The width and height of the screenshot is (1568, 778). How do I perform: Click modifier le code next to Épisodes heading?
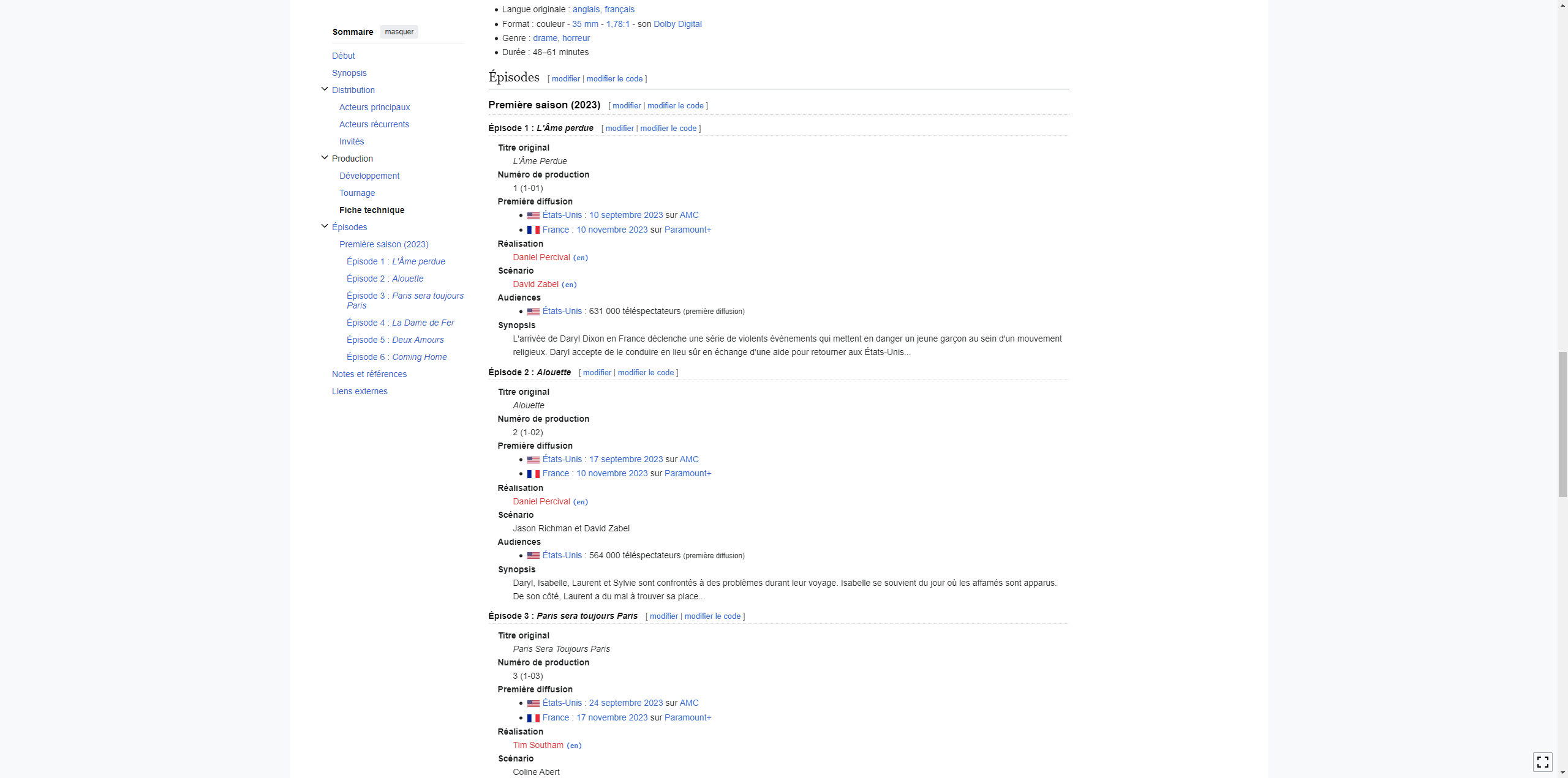coord(614,79)
